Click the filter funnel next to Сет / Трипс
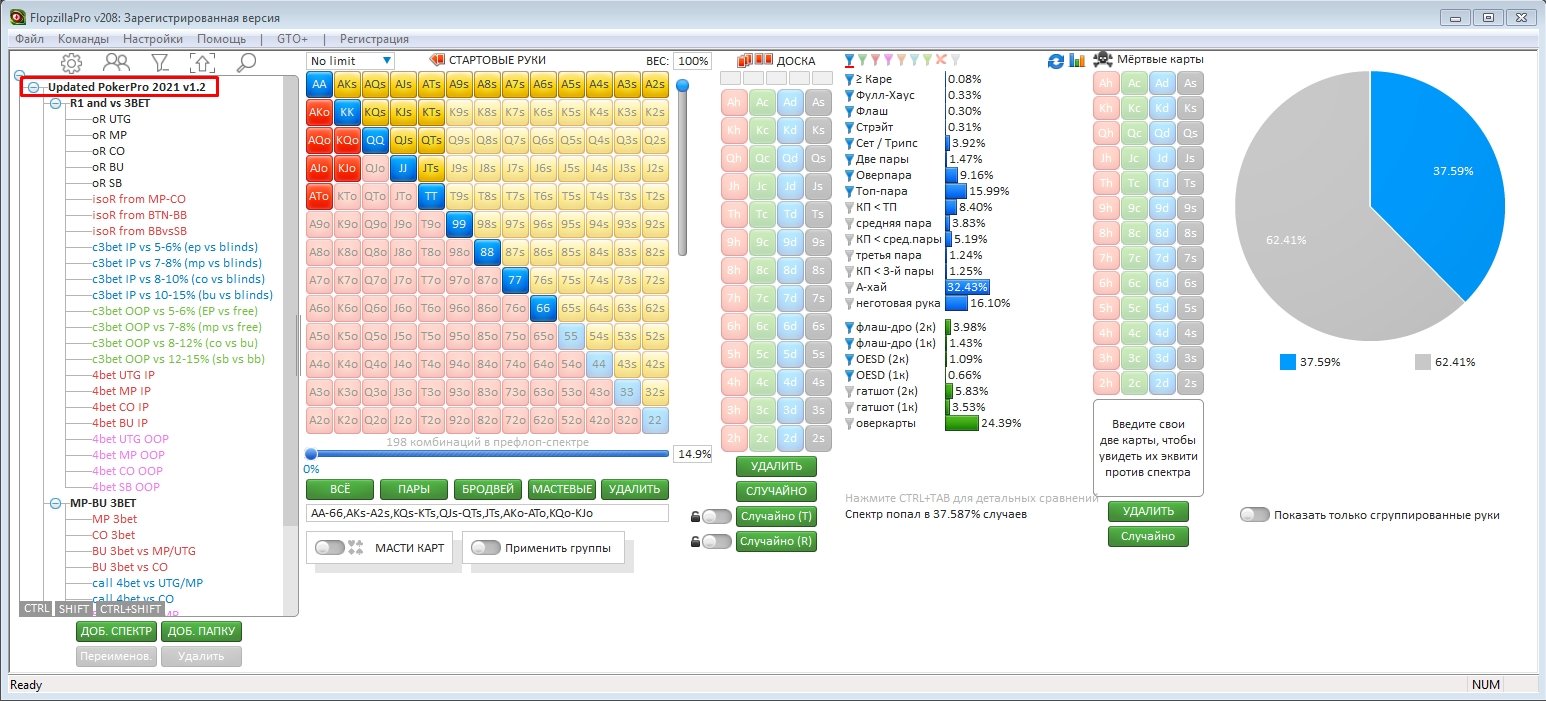Screen dimensions: 1546x701 pos(850,143)
